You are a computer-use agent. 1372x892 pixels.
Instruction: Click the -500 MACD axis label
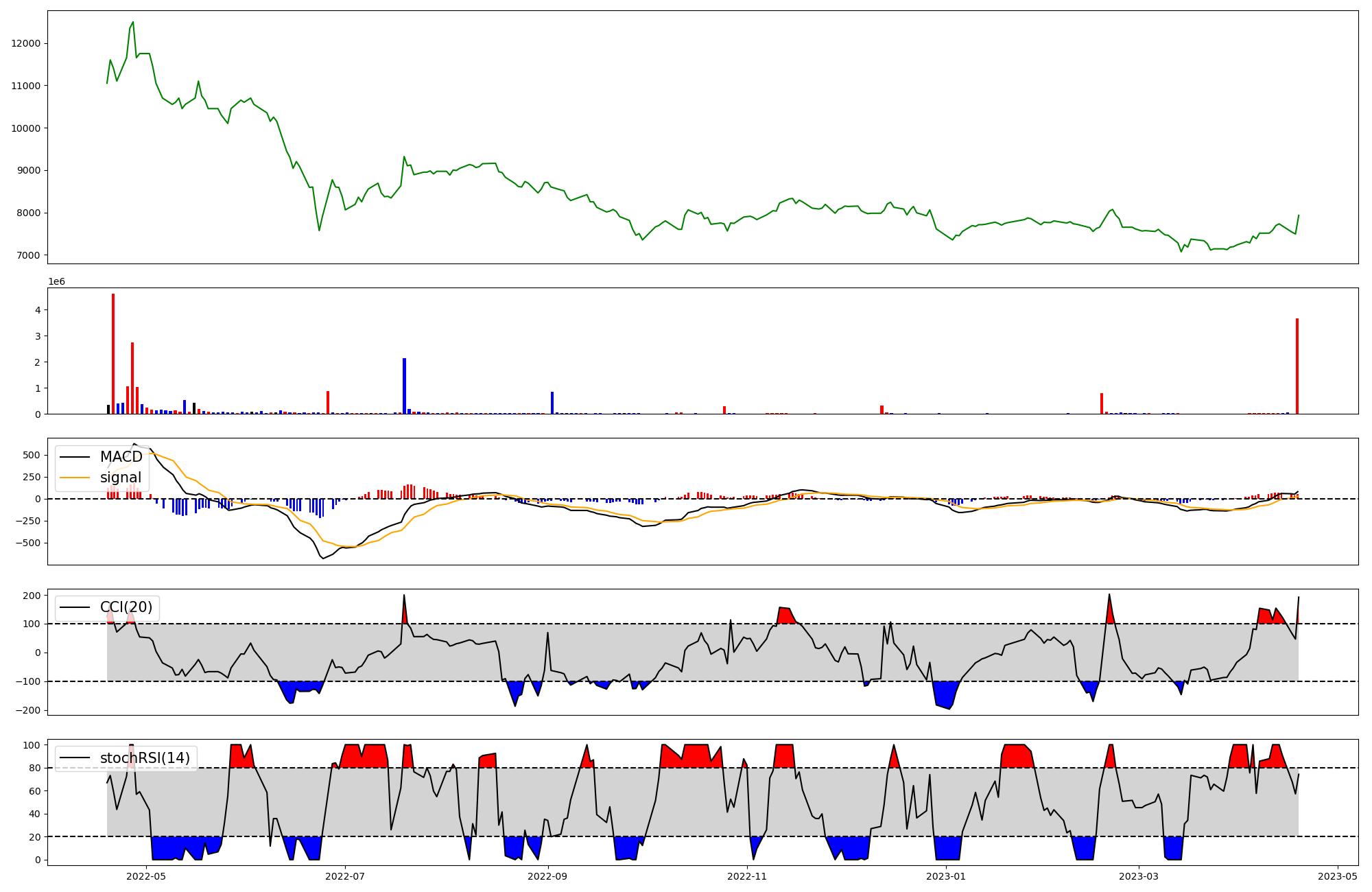click(28, 543)
